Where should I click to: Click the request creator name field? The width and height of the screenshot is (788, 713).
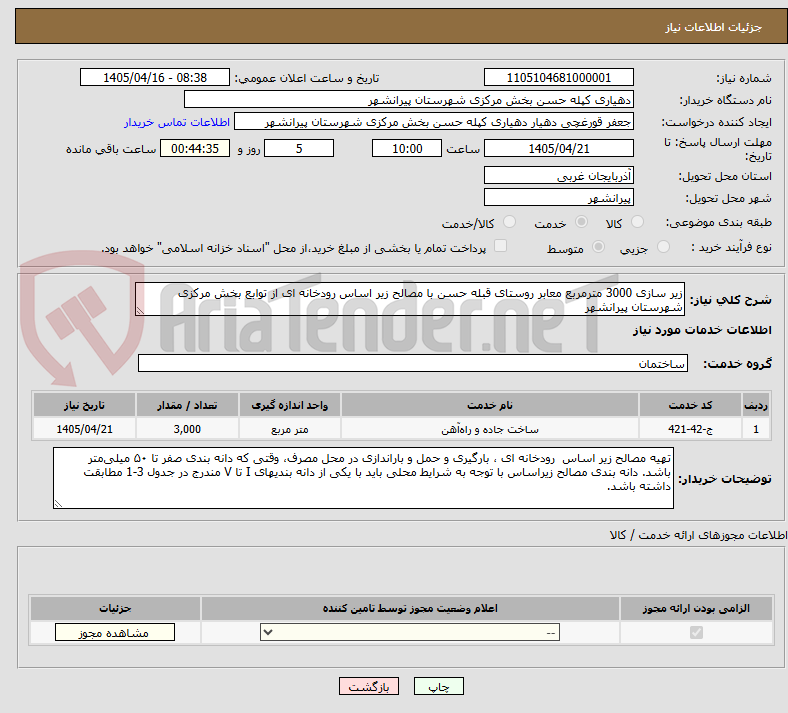coord(434,122)
